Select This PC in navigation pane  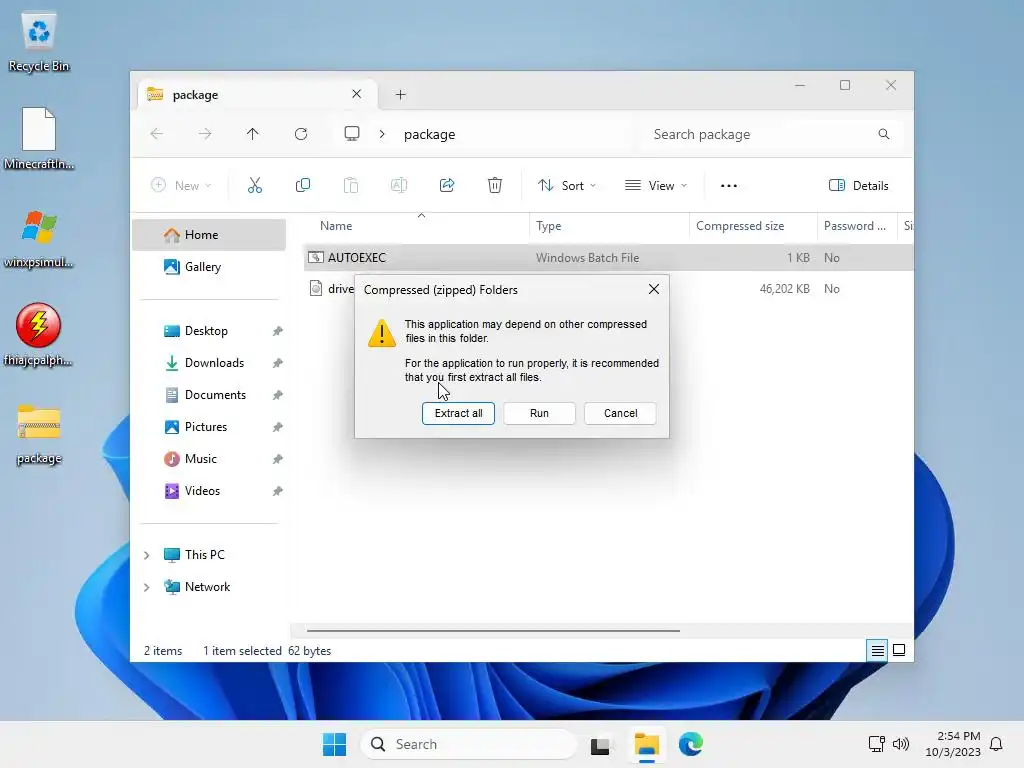pyautogui.click(x=204, y=554)
